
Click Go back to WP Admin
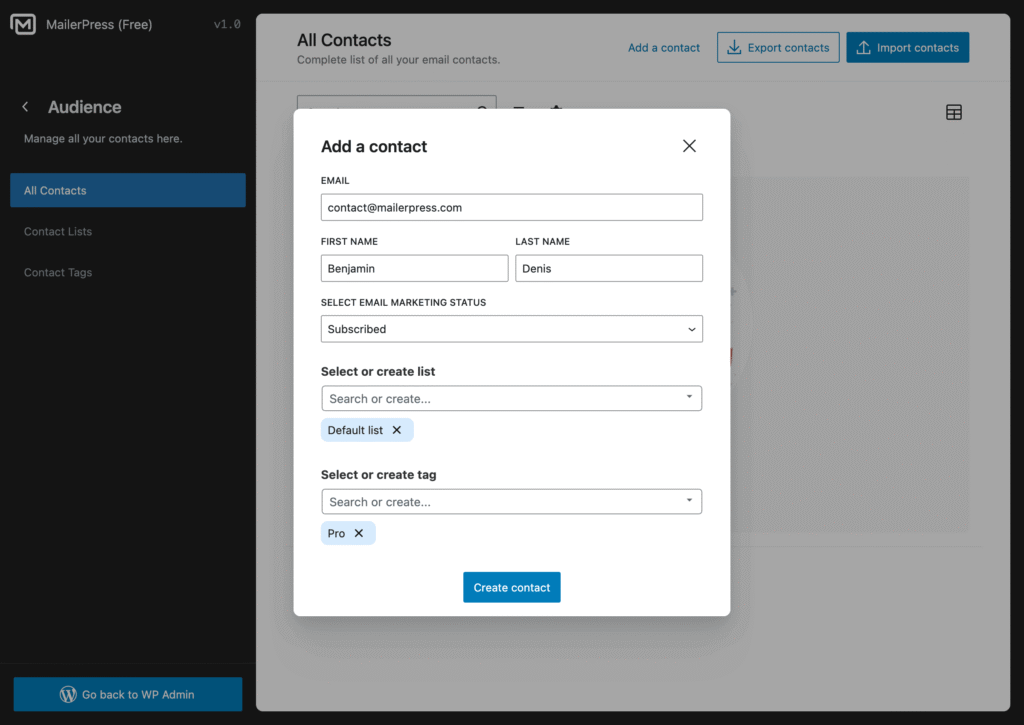(127, 694)
